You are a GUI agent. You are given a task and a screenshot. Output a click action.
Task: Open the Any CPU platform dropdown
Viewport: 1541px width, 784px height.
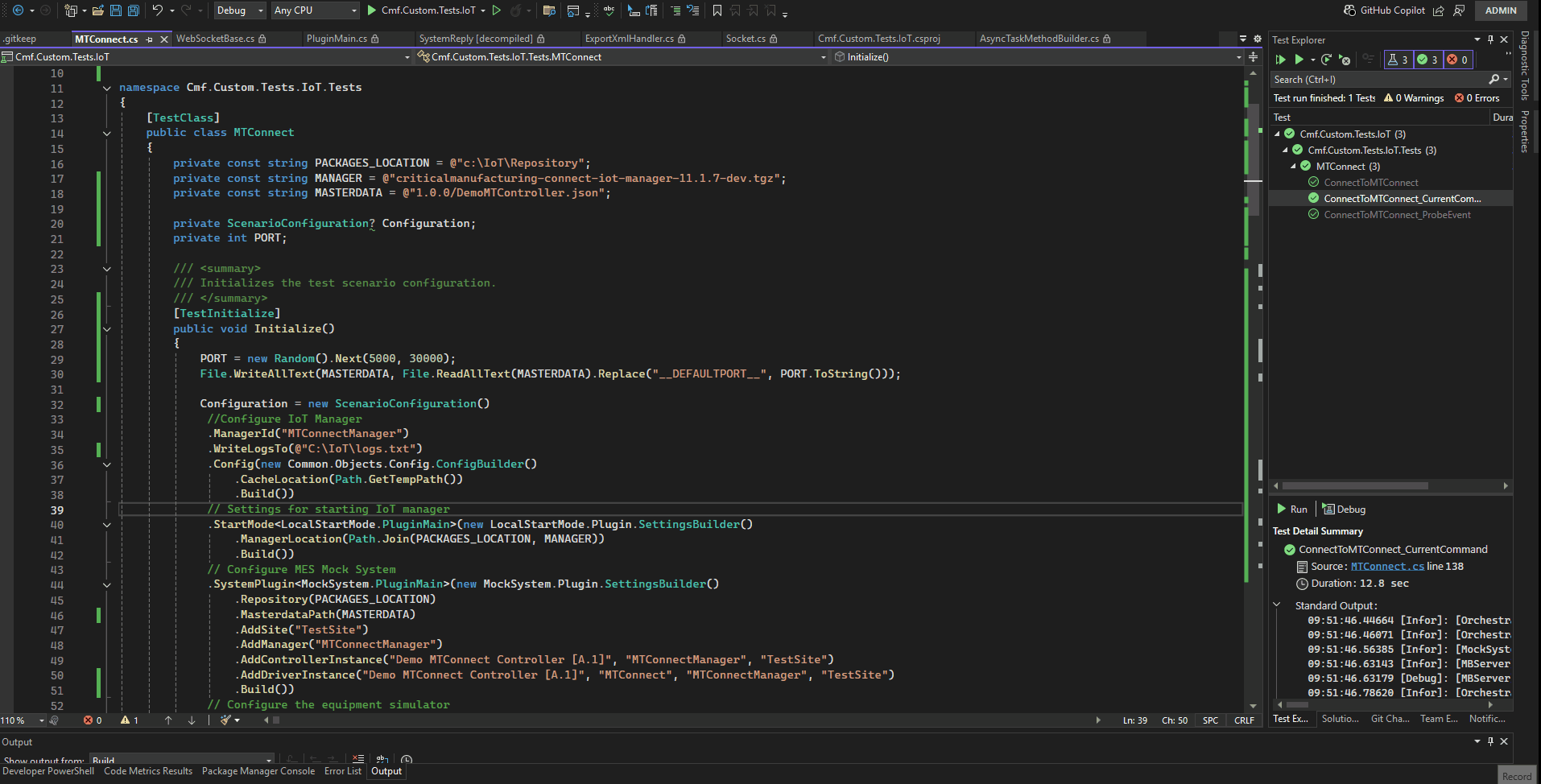[315, 10]
